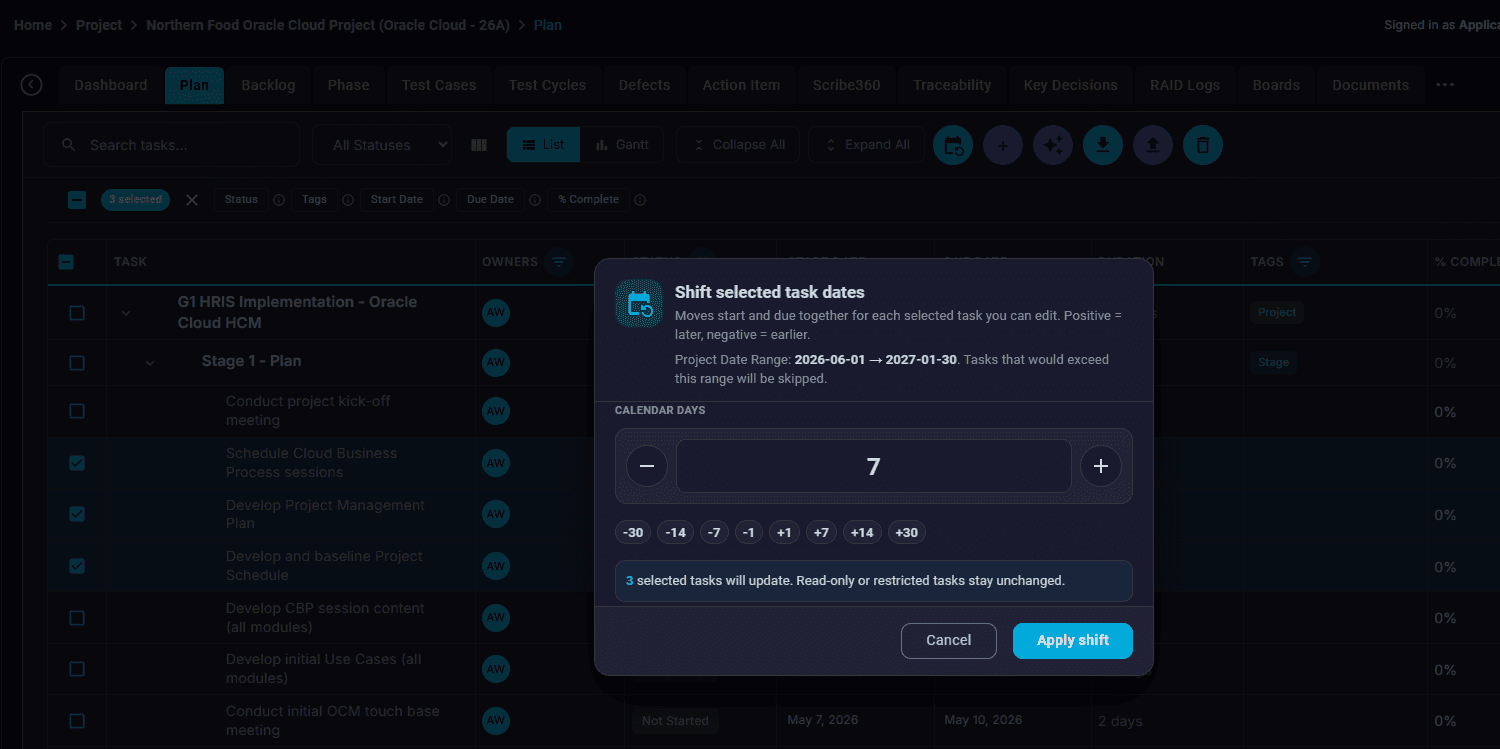Click the column layout icon beside All Statuses
This screenshot has width=1500, height=749.
[x=479, y=145]
